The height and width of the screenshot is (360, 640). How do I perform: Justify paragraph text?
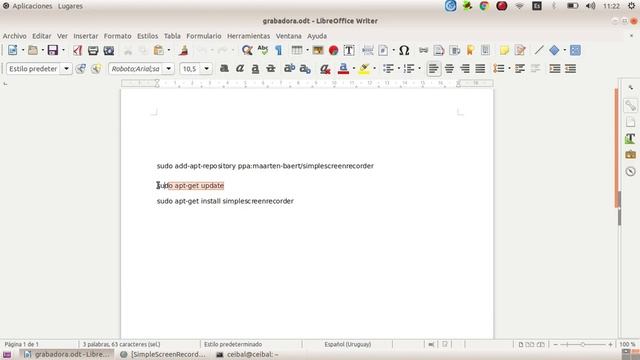(480, 69)
